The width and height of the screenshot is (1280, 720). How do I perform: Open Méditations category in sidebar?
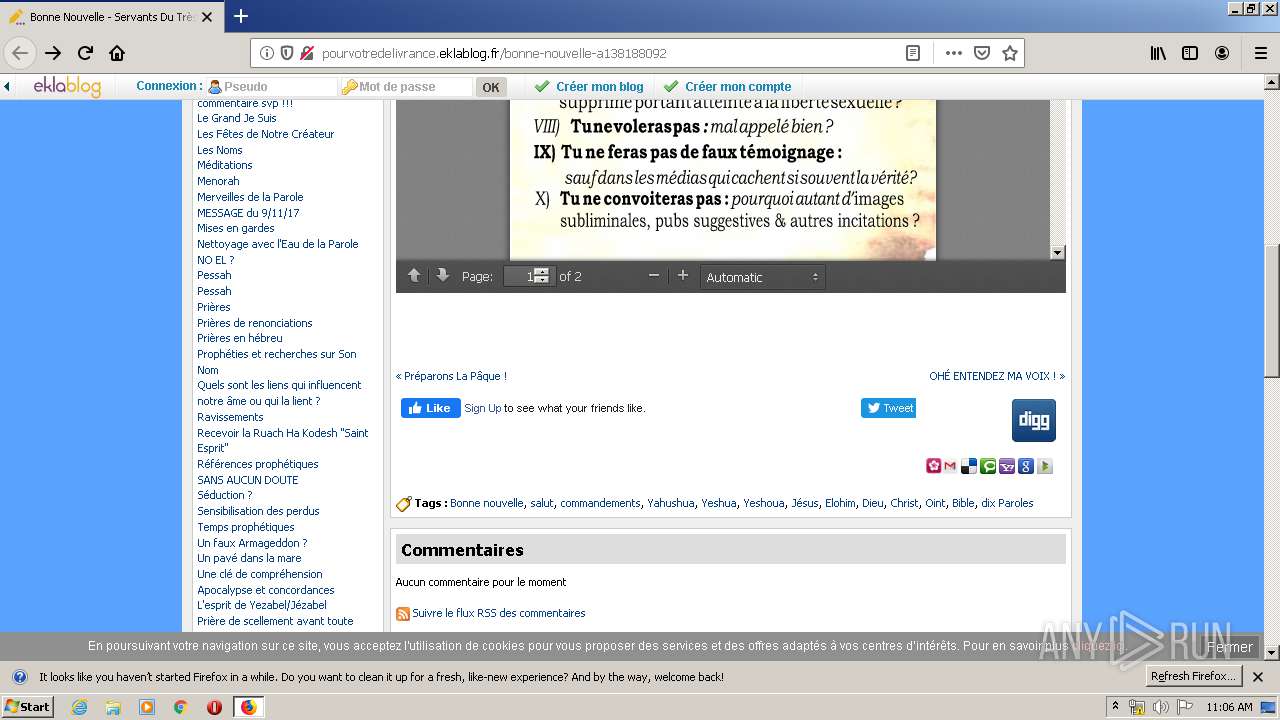pyautogui.click(x=225, y=165)
